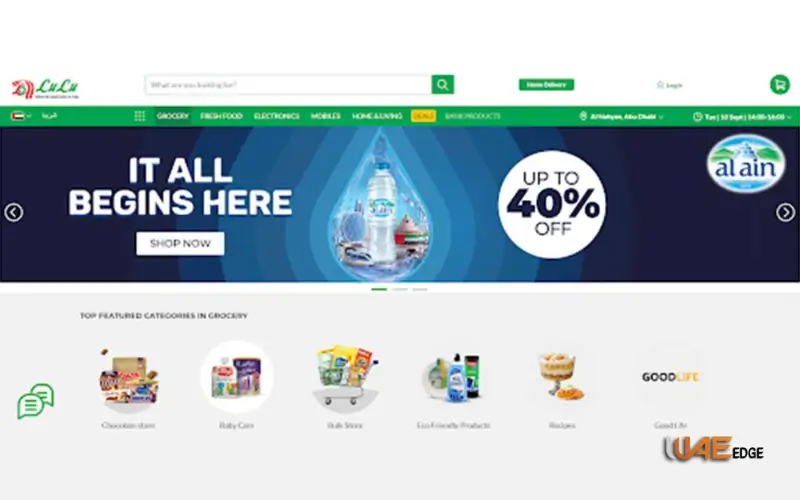The image size is (800, 500).
Task: Switch language to Arabic
Action: point(49,116)
